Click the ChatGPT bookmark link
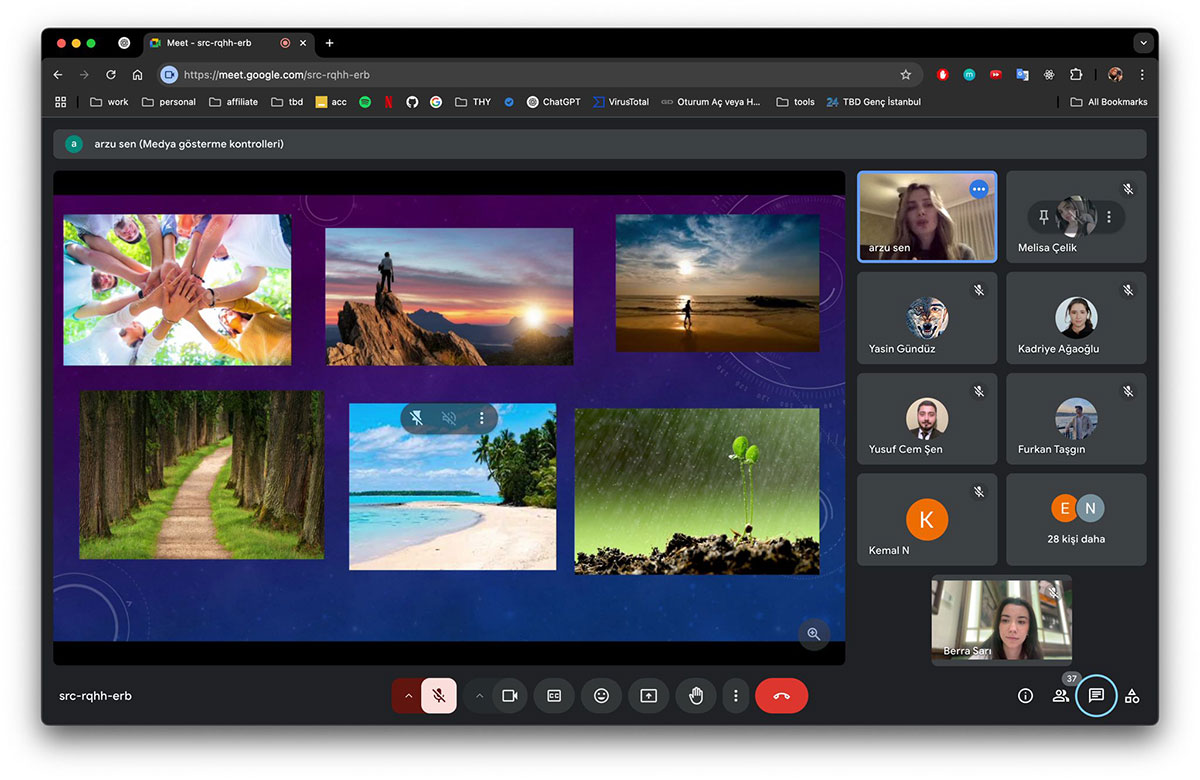This screenshot has height=780, width=1200. pyautogui.click(x=553, y=102)
